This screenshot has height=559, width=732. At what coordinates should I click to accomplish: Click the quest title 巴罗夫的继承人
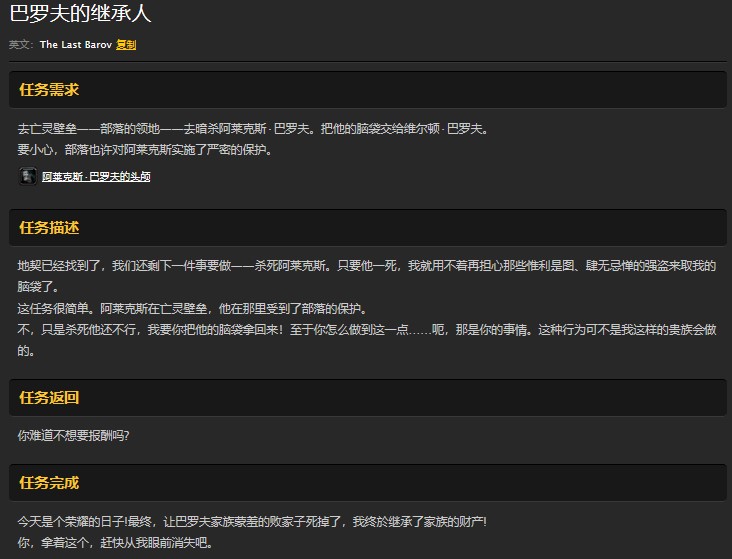coord(81,15)
